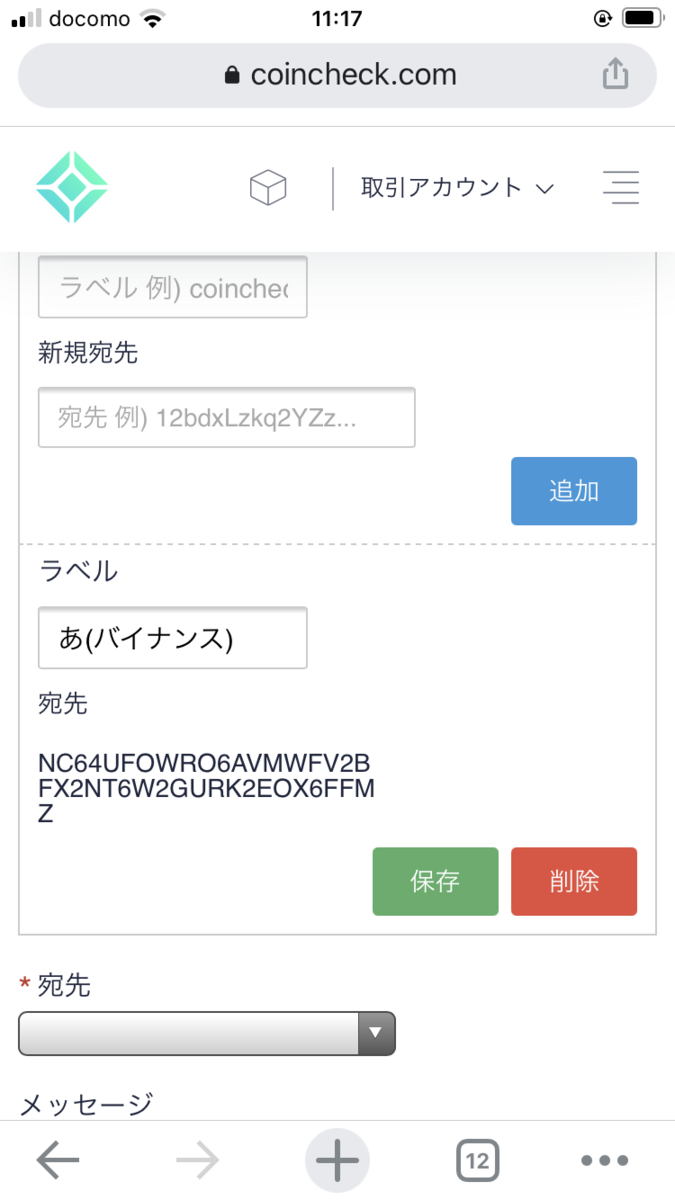Image resolution: width=675 pixels, height=1200 pixels.
Task: Open a new tab with the plus icon
Action: tap(337, 1160)
